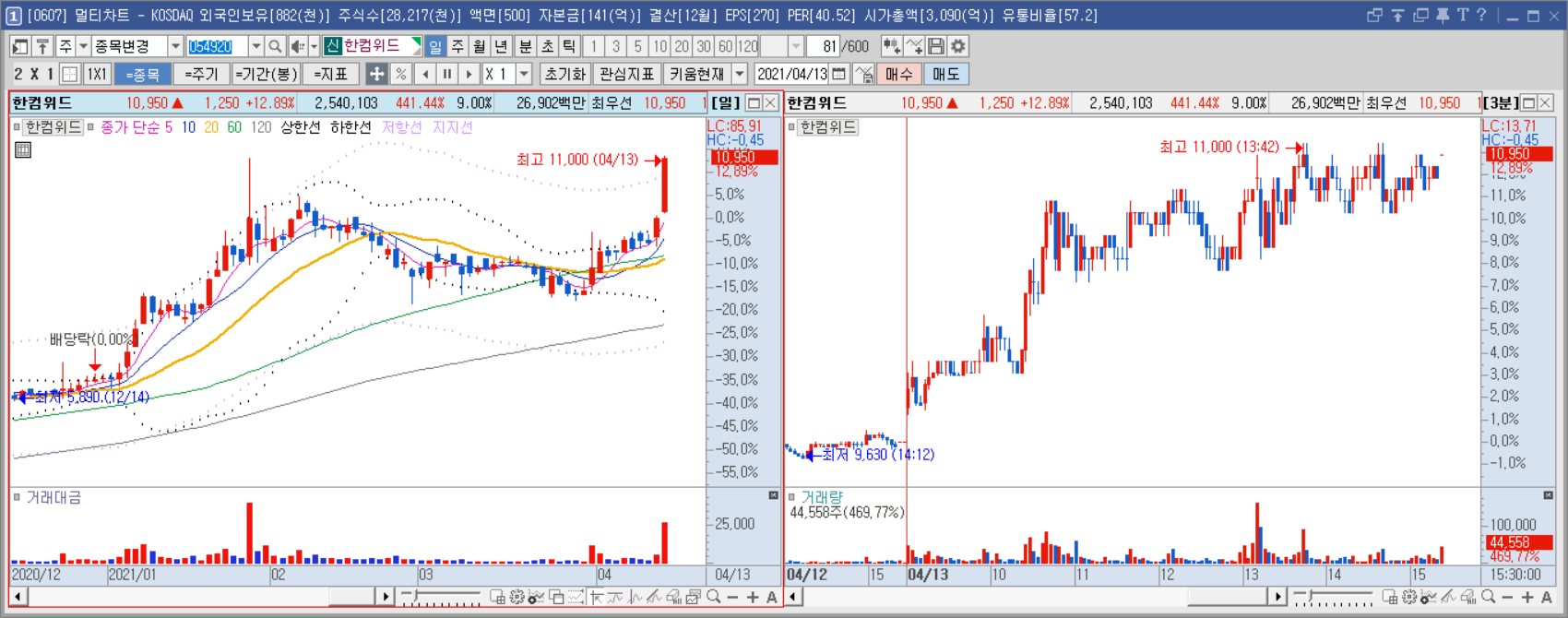Open help question mark icon in title bar
Viewport: 1568px width, 618px height.
pyautogui.click(x=1481, y=16)
